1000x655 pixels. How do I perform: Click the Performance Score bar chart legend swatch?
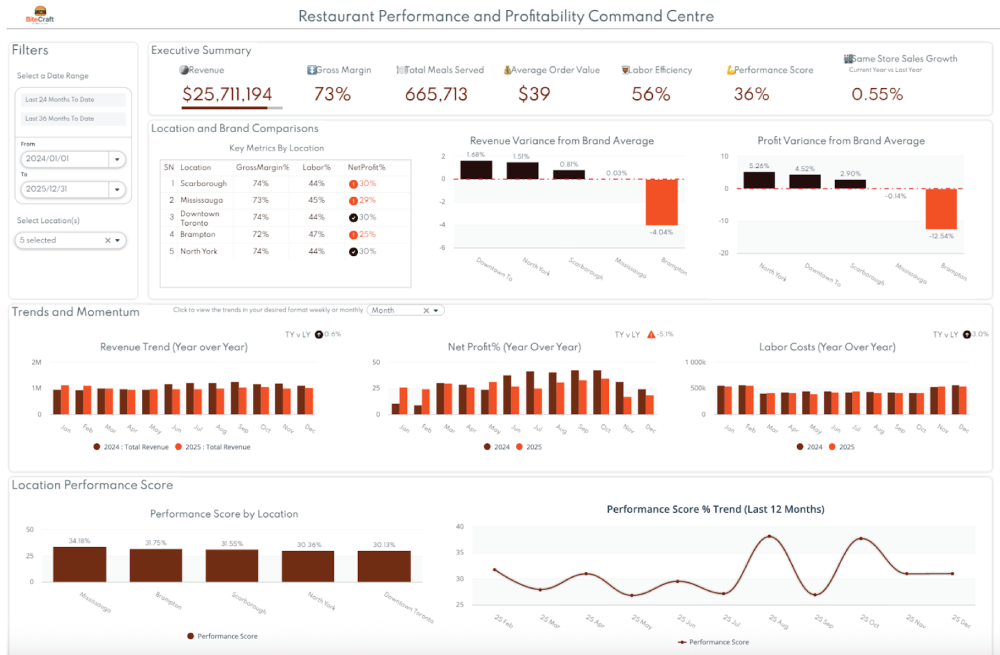point(190,637)
